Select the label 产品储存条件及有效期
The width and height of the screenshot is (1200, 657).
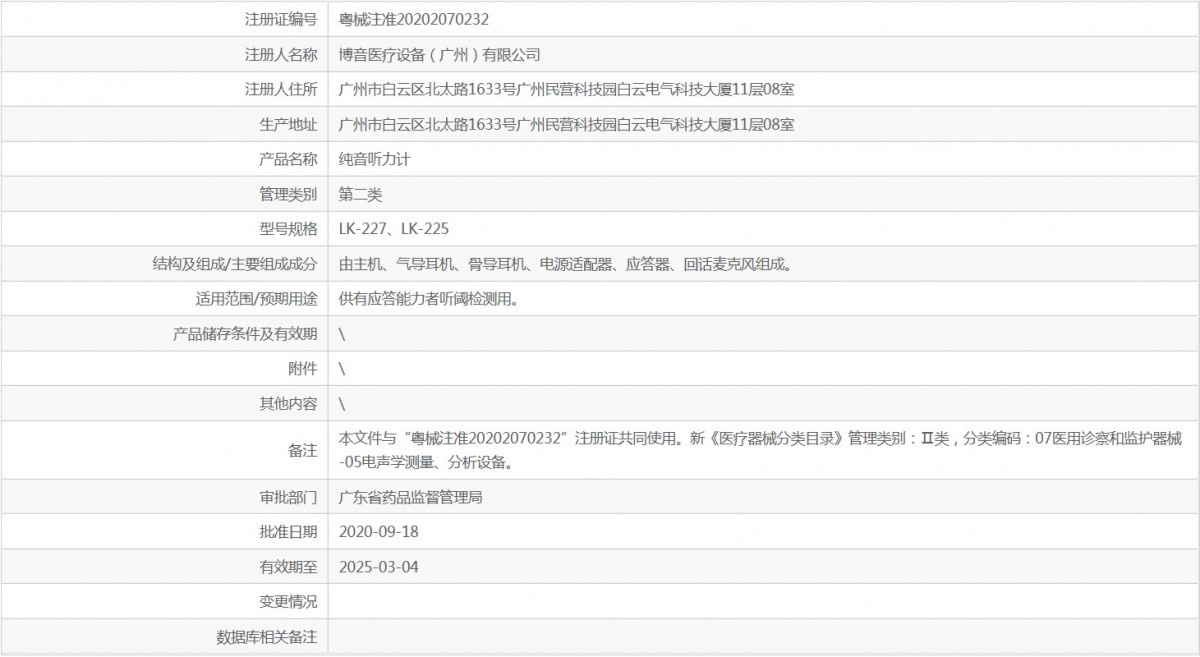[x=245, y=334]
